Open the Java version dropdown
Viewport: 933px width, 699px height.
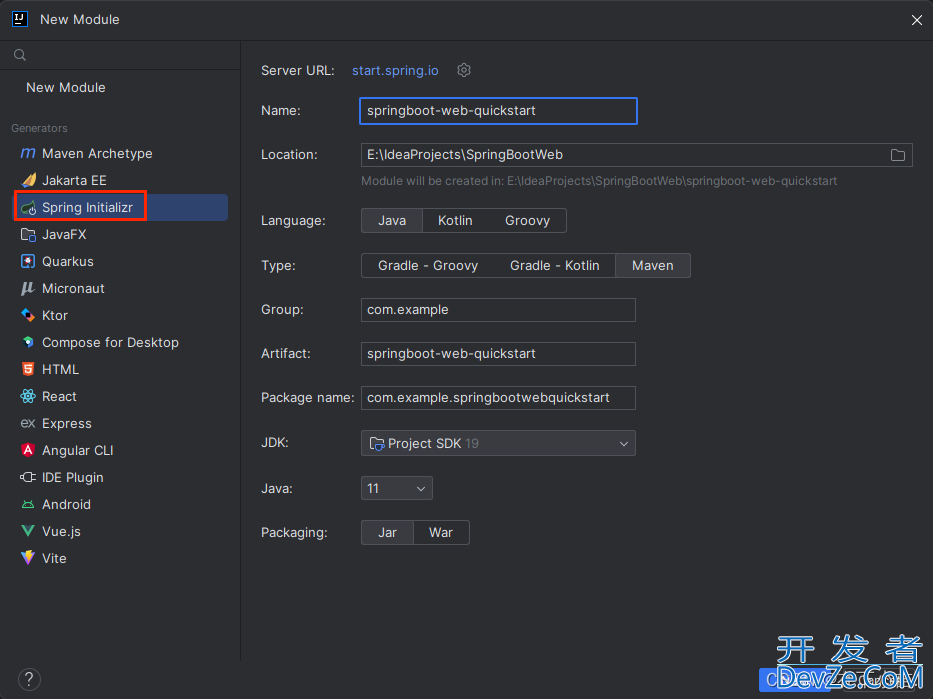397,488
